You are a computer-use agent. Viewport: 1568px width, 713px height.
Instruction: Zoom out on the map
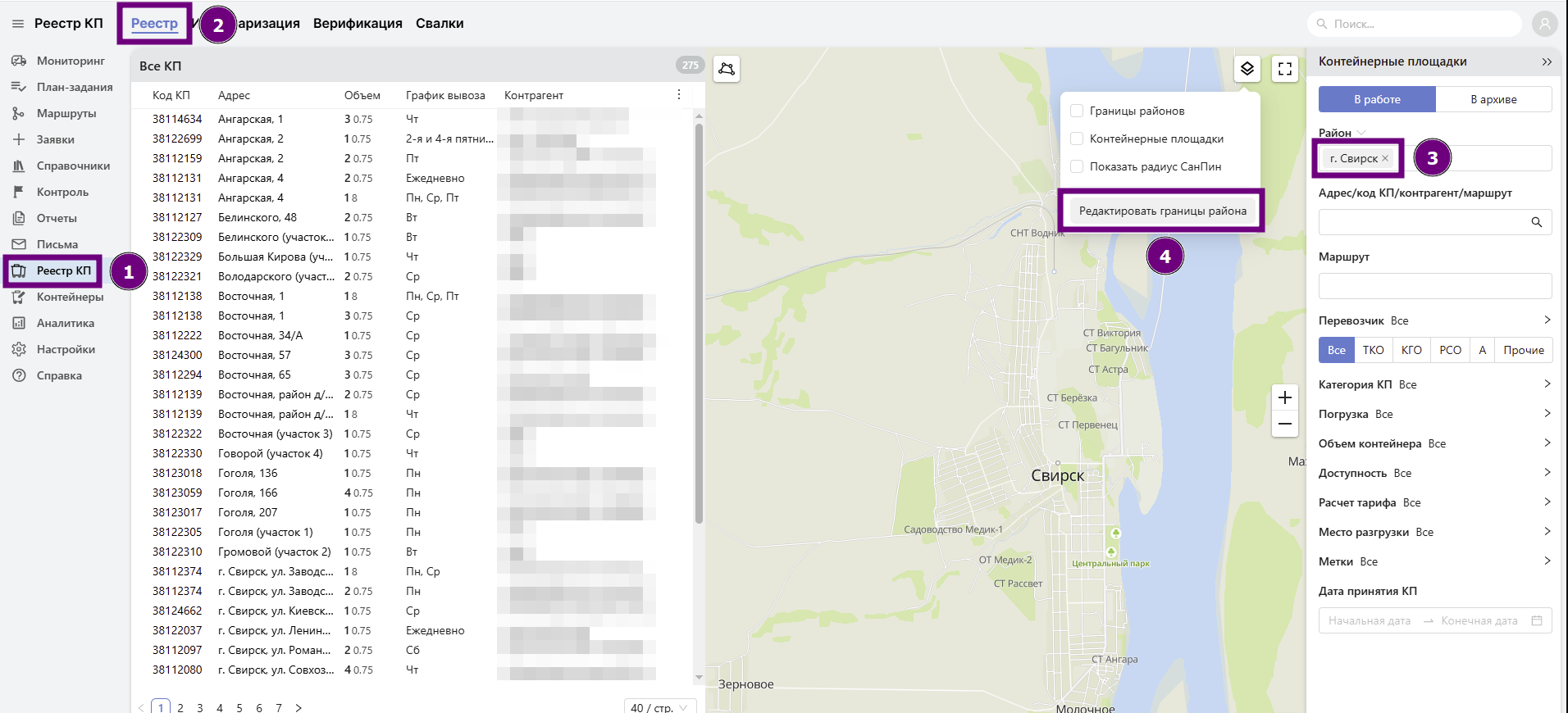[1284, 424]
